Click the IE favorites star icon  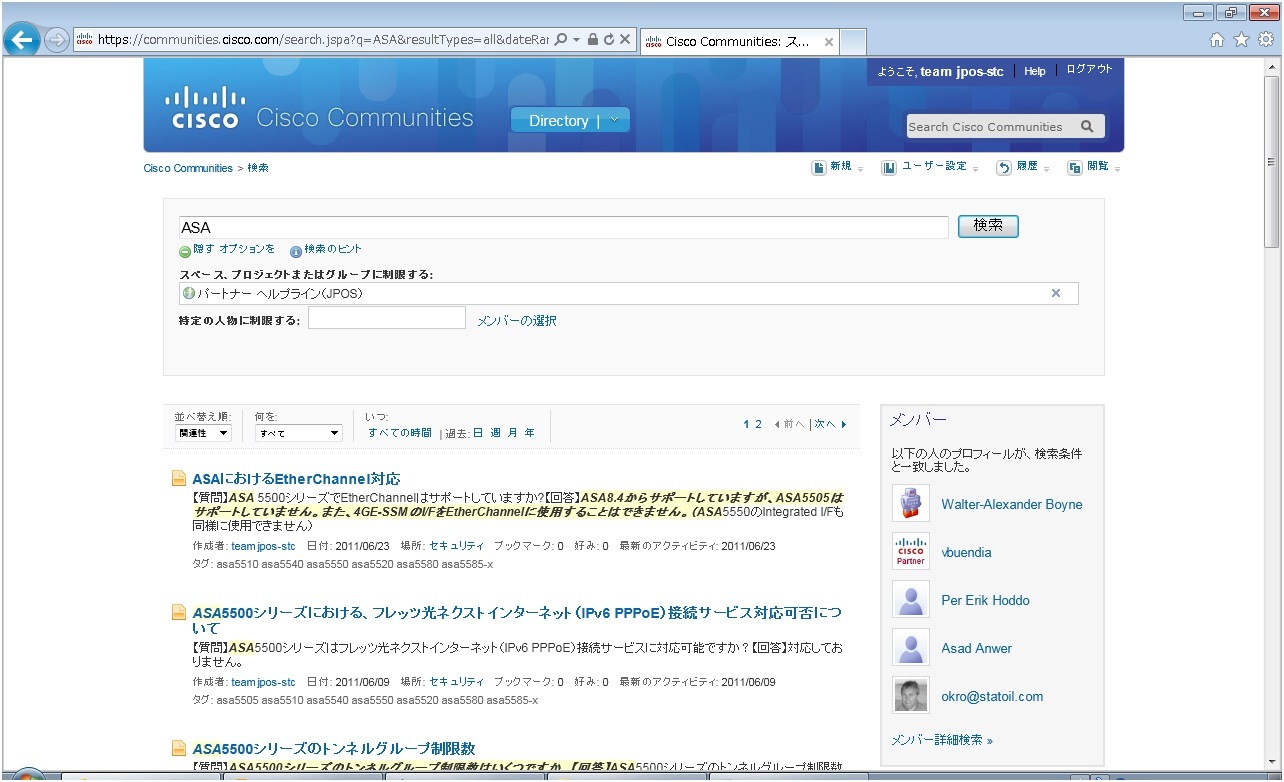1241,40
